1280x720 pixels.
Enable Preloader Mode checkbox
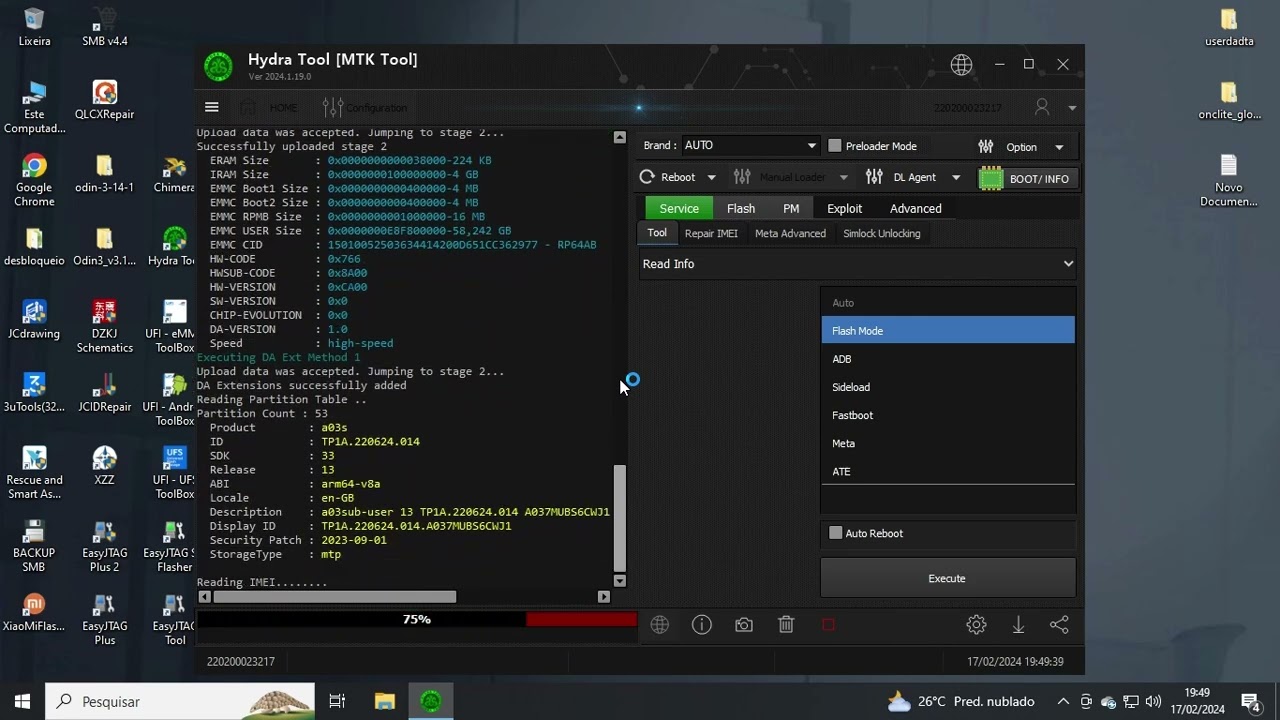(835, 146)
